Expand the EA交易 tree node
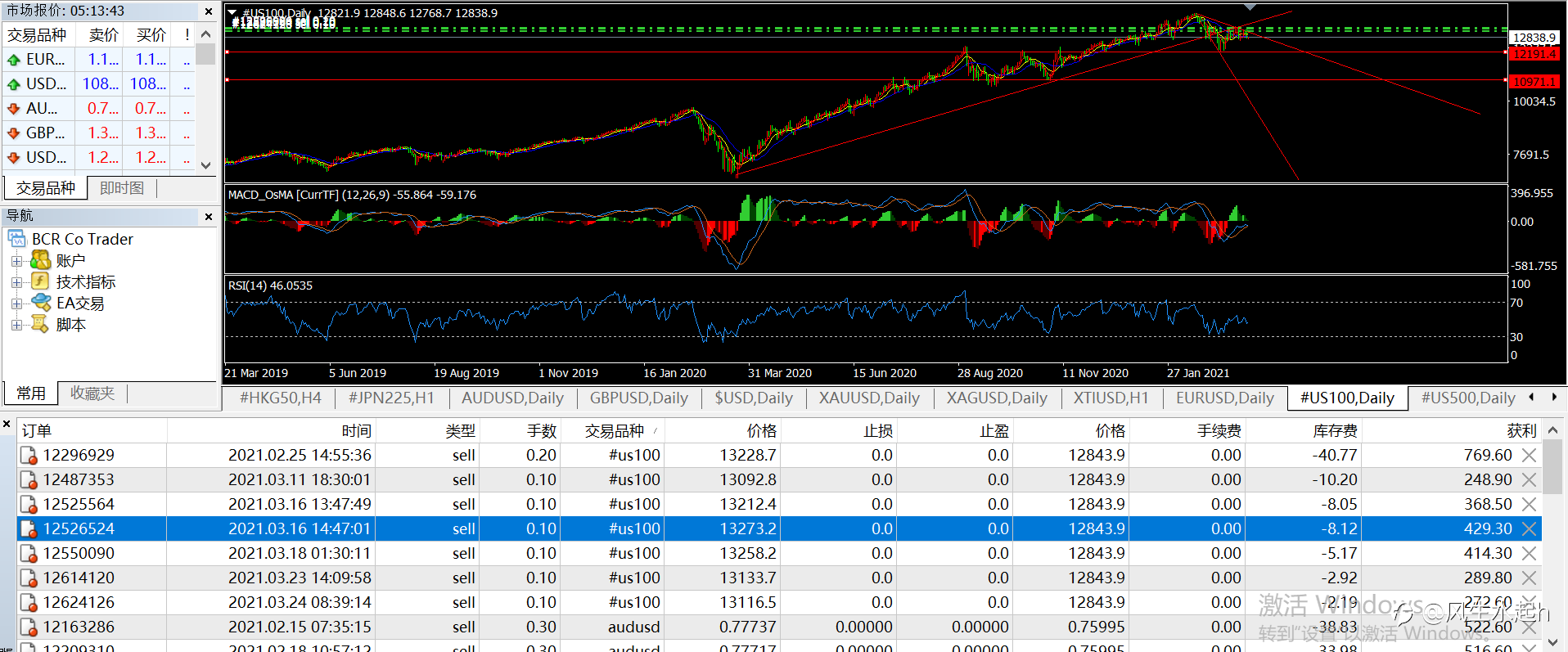 tap(16, 304)
